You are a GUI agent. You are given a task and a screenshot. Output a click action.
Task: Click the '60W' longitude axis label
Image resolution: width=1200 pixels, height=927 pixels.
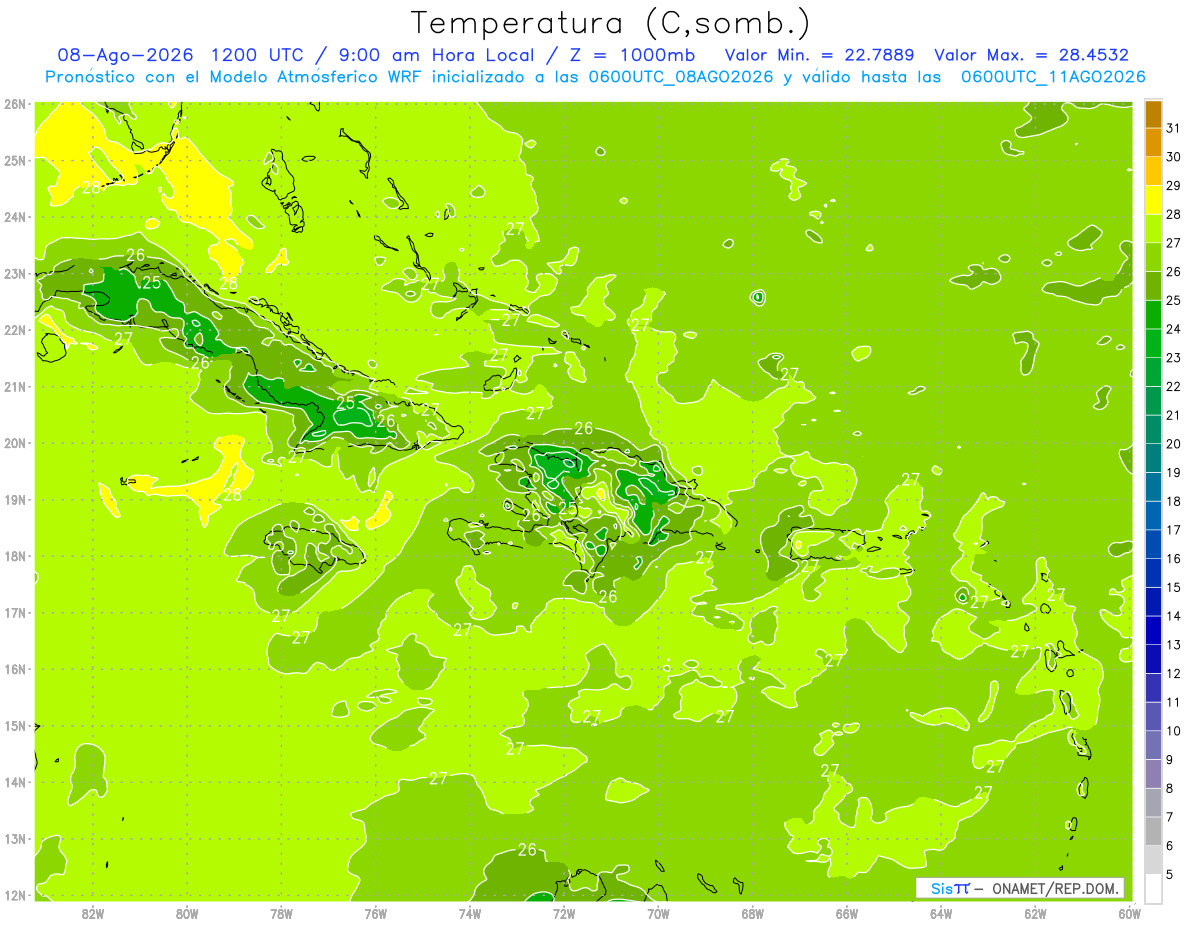(x=1130, y=913)
